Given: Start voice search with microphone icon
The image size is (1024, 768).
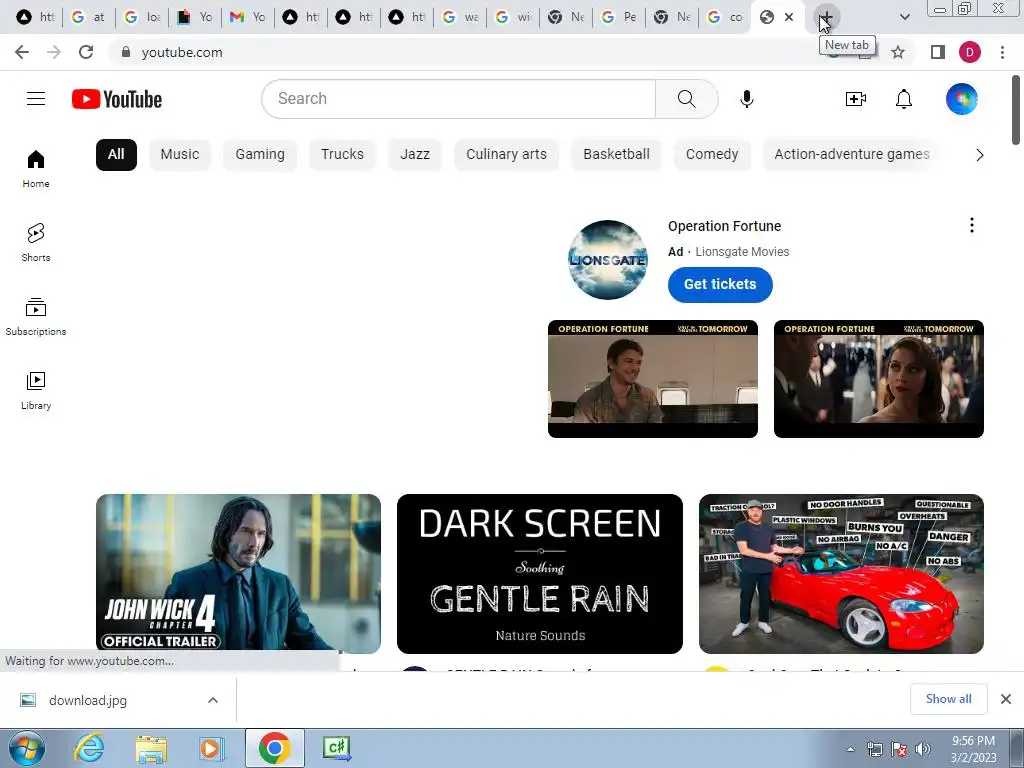Looking at the screenshot, I should pyautogui.click(x=746, y=99).
